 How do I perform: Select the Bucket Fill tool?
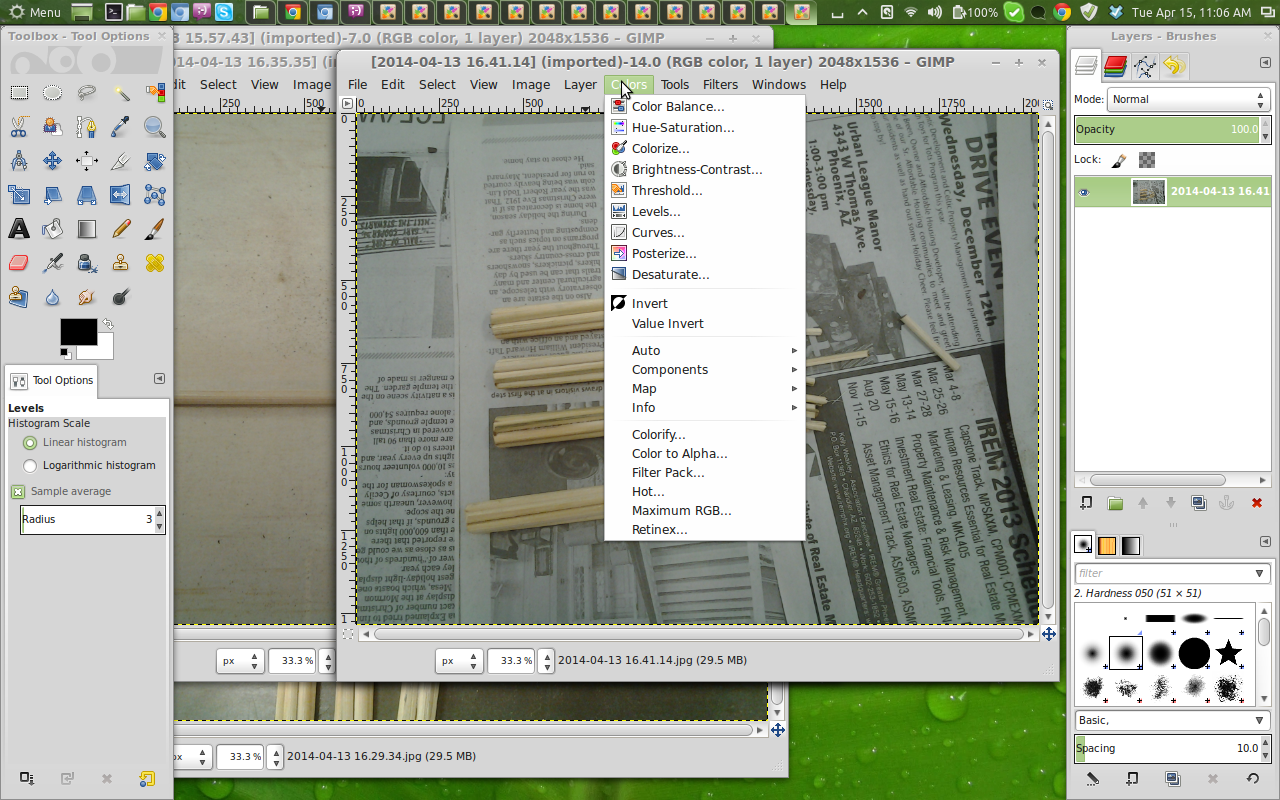[50, 230]
